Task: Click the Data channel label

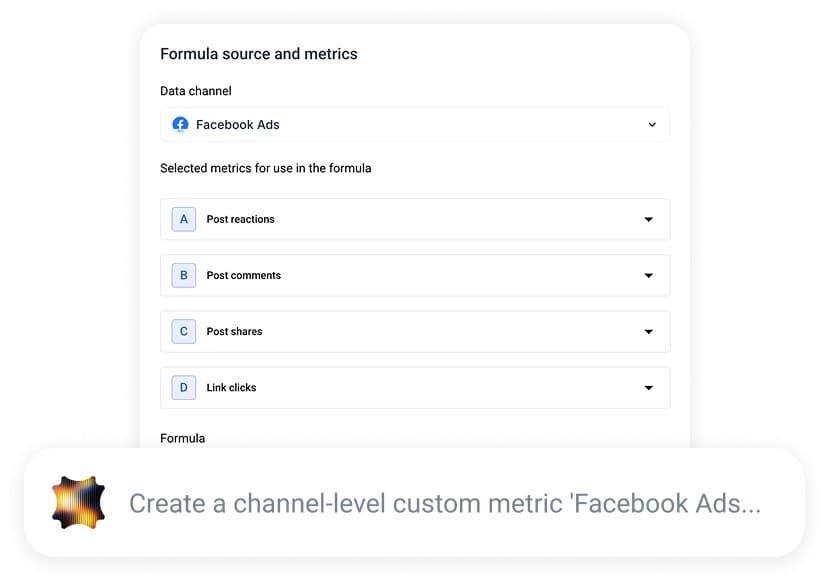Action: (x=196, y=91)
